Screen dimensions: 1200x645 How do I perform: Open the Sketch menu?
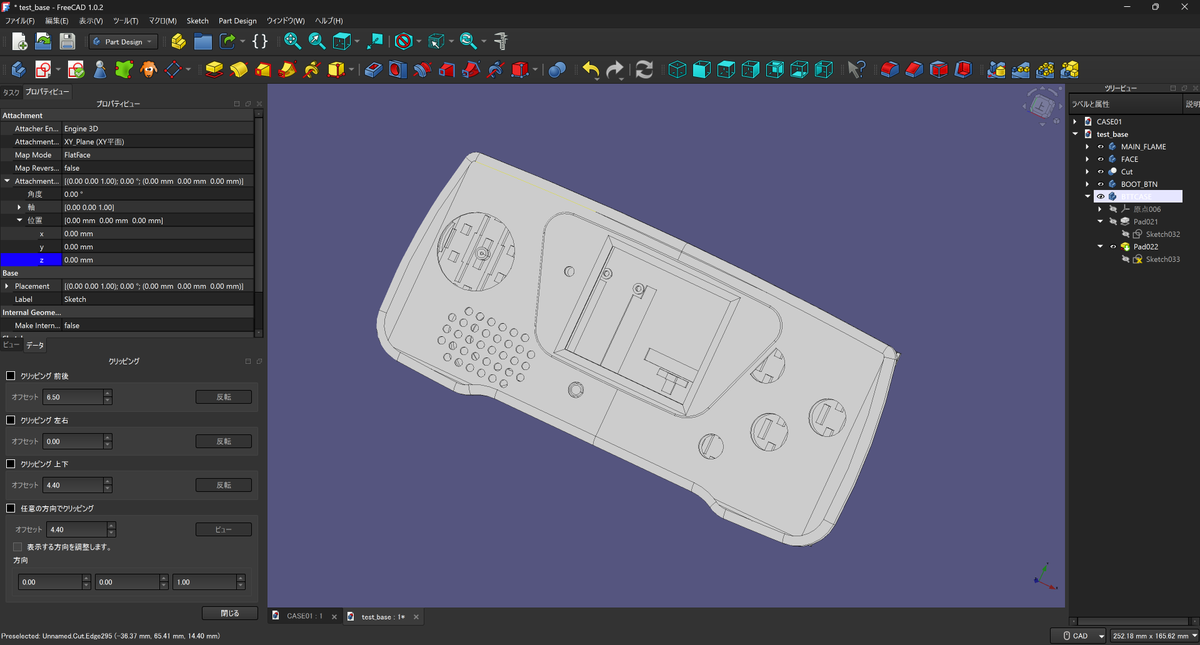197,20
